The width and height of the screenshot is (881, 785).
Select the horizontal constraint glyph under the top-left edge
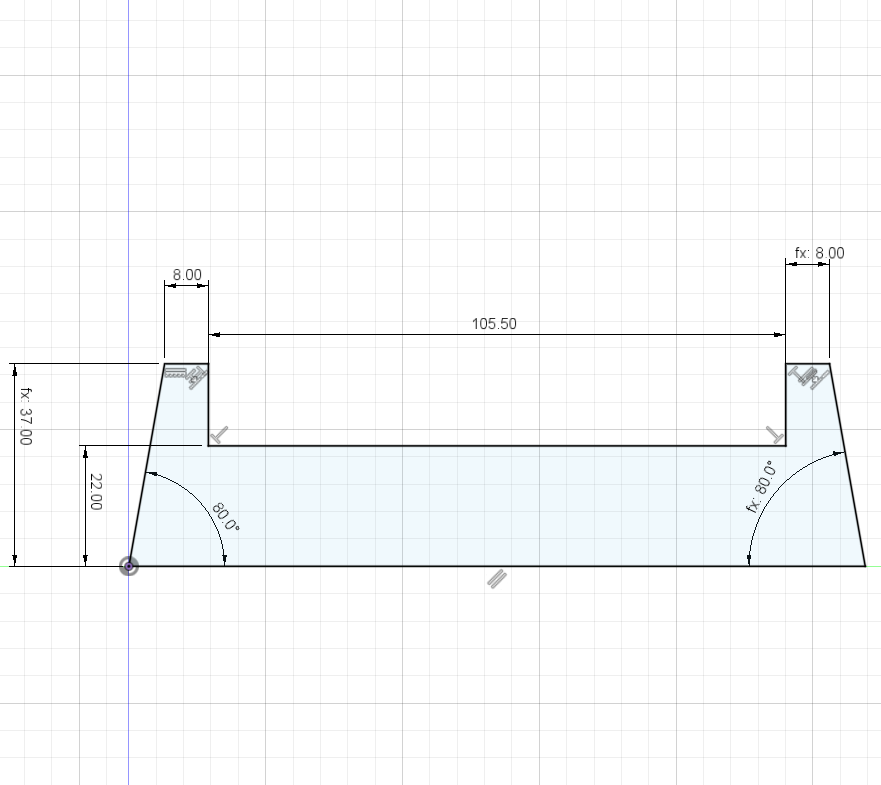(x=176, y=373)
